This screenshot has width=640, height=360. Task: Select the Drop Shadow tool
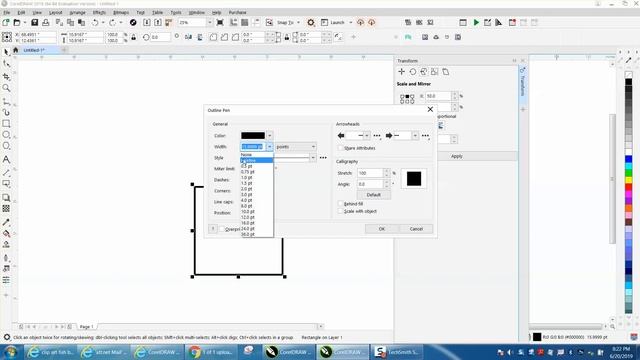pyautogui.click(x=6, y=198)
